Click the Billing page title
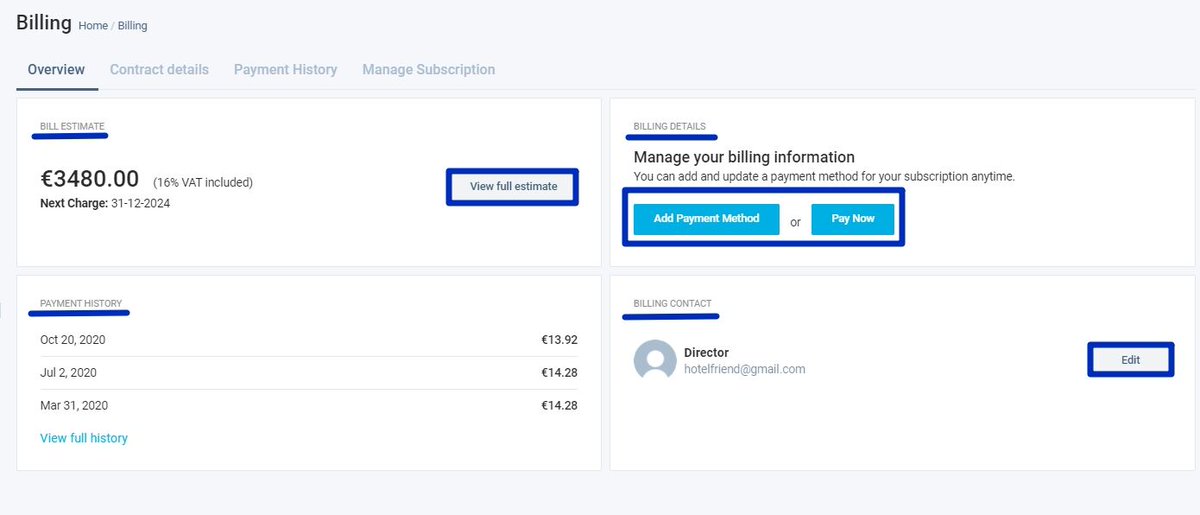Image resolution: width=1200 pixels, height=515 pixels. [44, 23]
